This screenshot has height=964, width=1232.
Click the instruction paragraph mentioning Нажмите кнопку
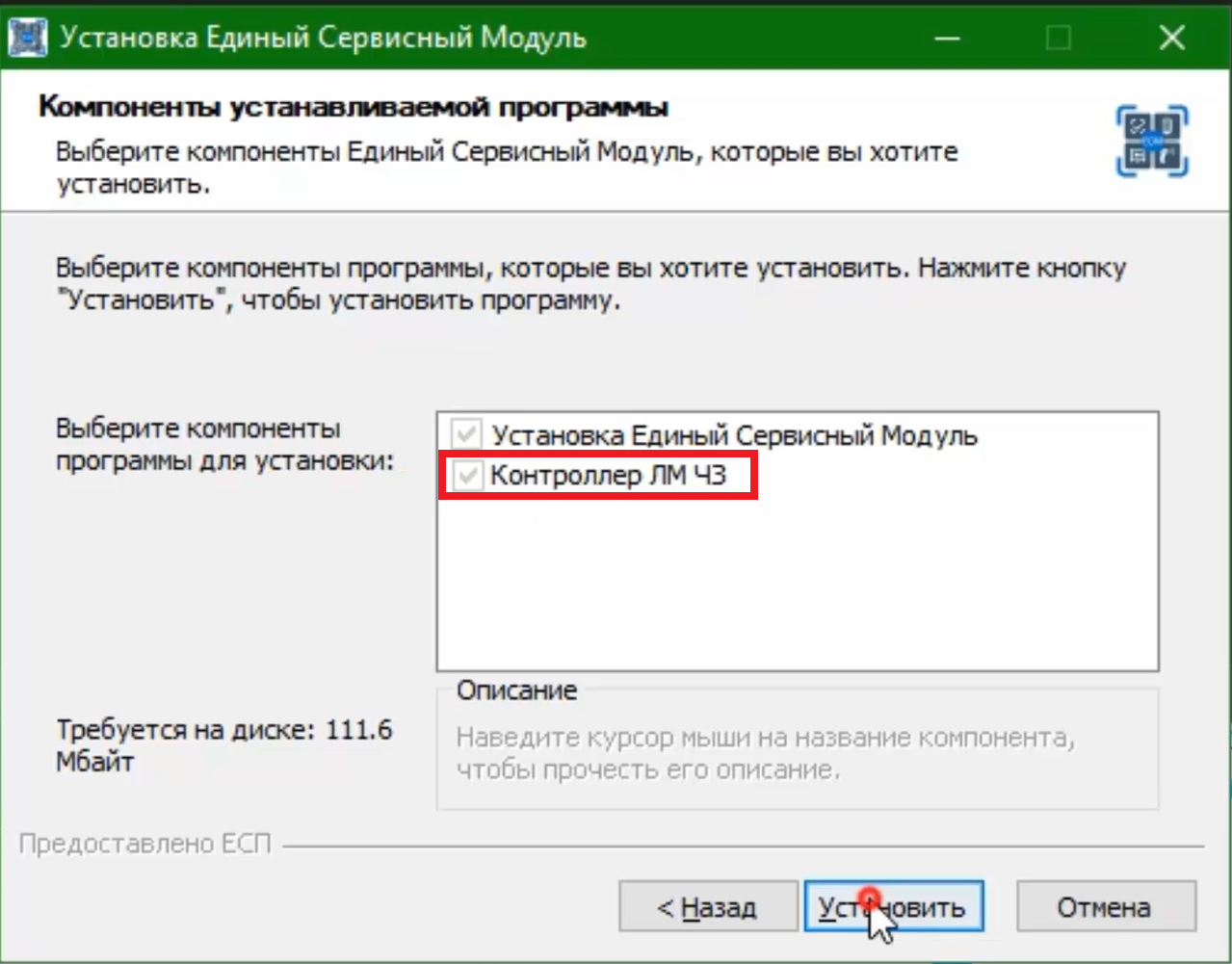point(590,283)
